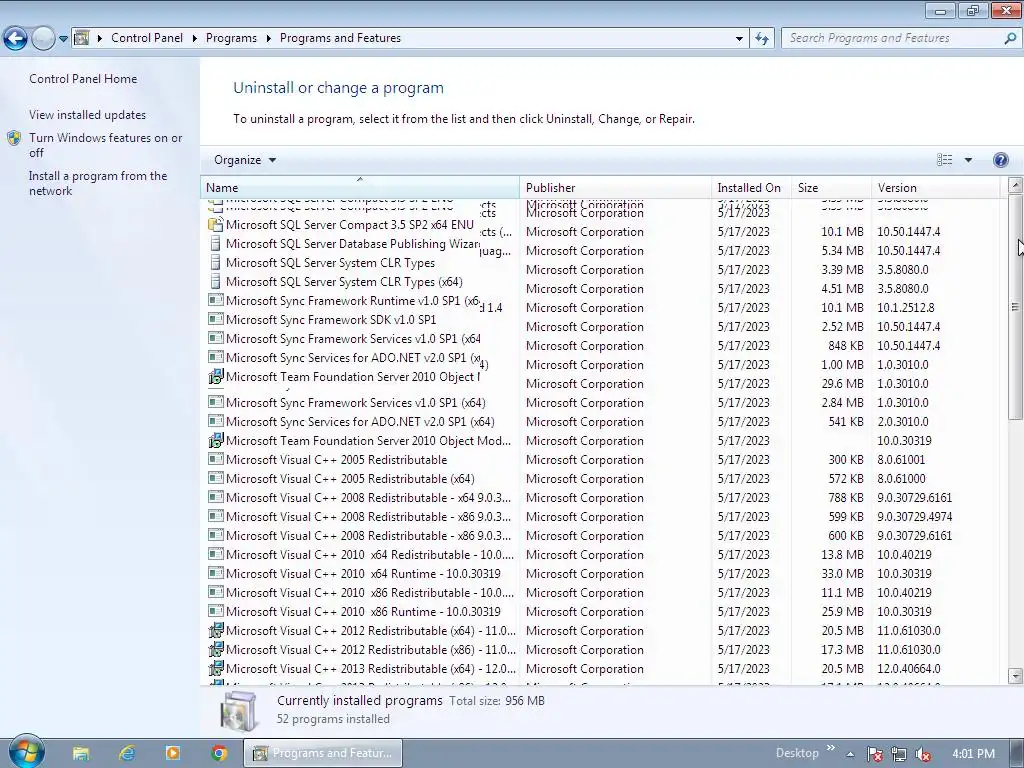Show hidden tray icons arrow

pos(850,754)
